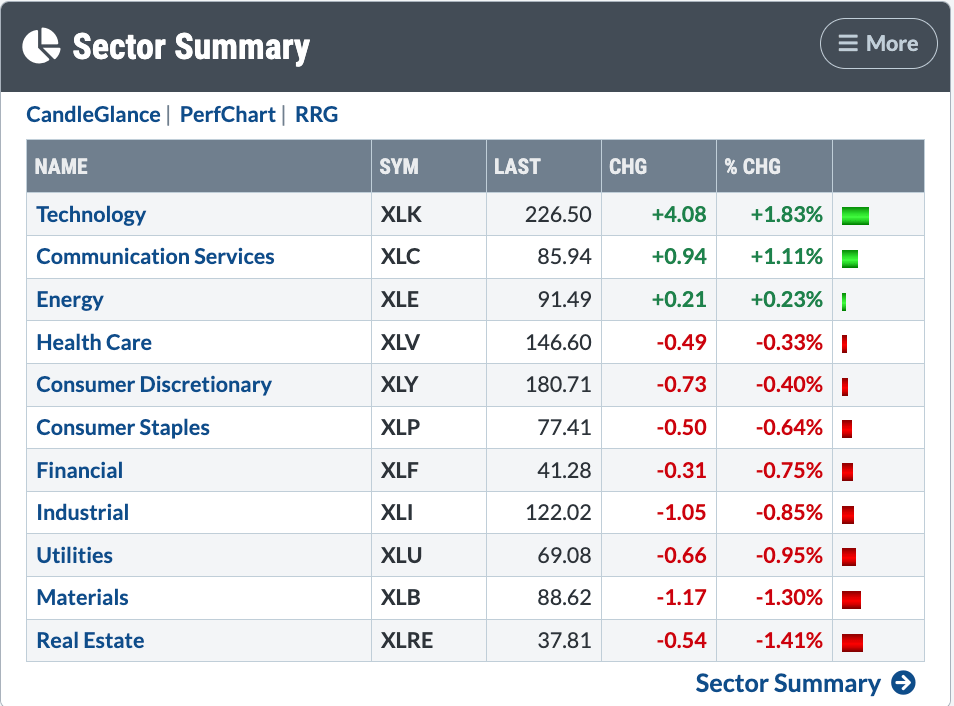Open the CandleGlance view link
The image size is (954, 706).
[93, 114]
